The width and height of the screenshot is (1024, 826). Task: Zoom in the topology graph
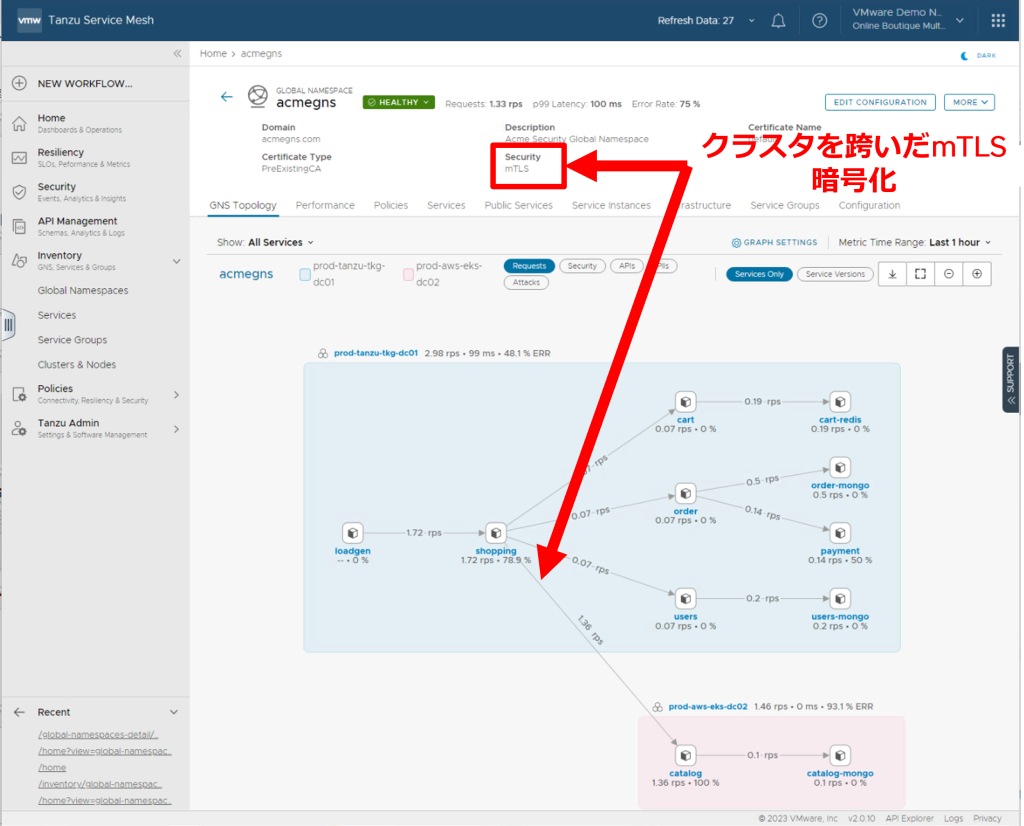[977, 274]
